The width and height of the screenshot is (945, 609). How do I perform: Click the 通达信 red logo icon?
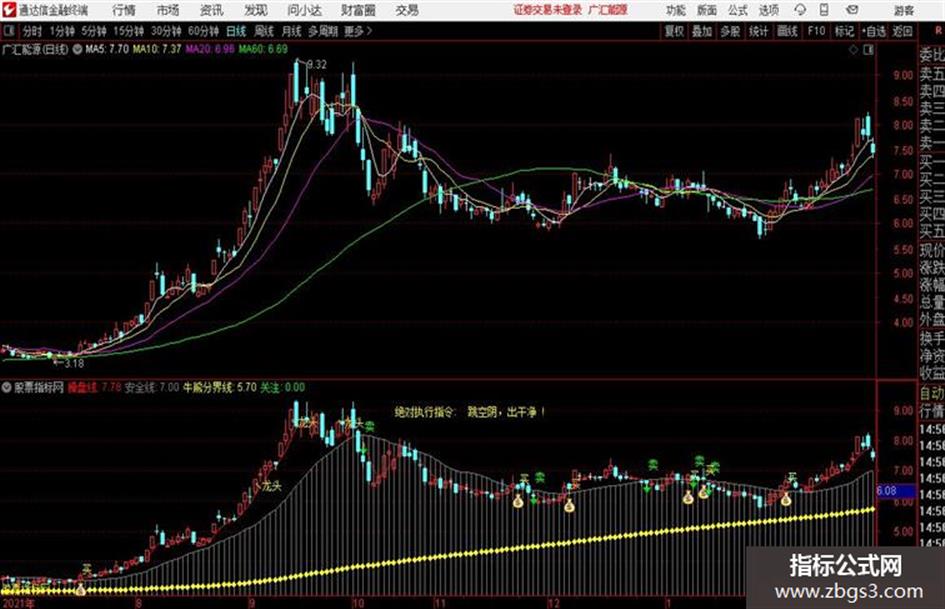coord(8,10)
